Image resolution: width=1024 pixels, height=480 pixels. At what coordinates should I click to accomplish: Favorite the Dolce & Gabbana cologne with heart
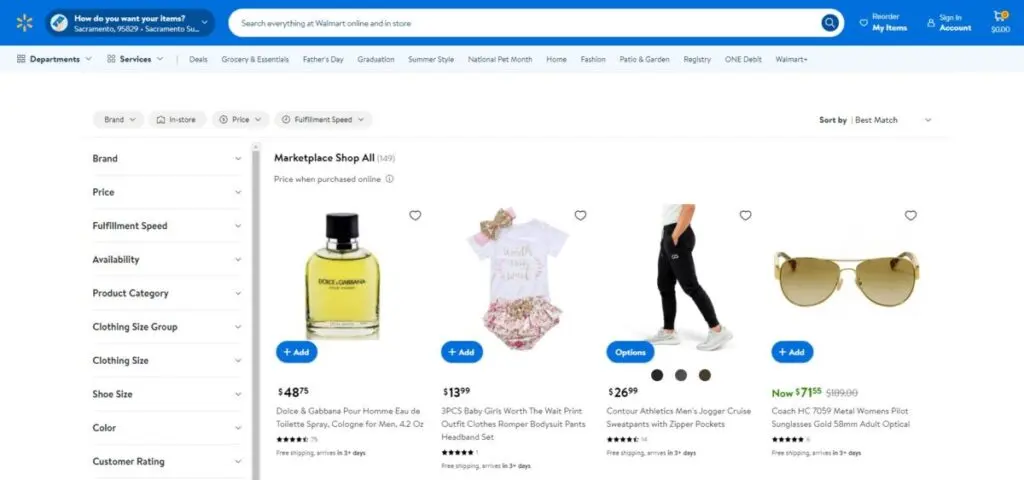pos(415,216)
